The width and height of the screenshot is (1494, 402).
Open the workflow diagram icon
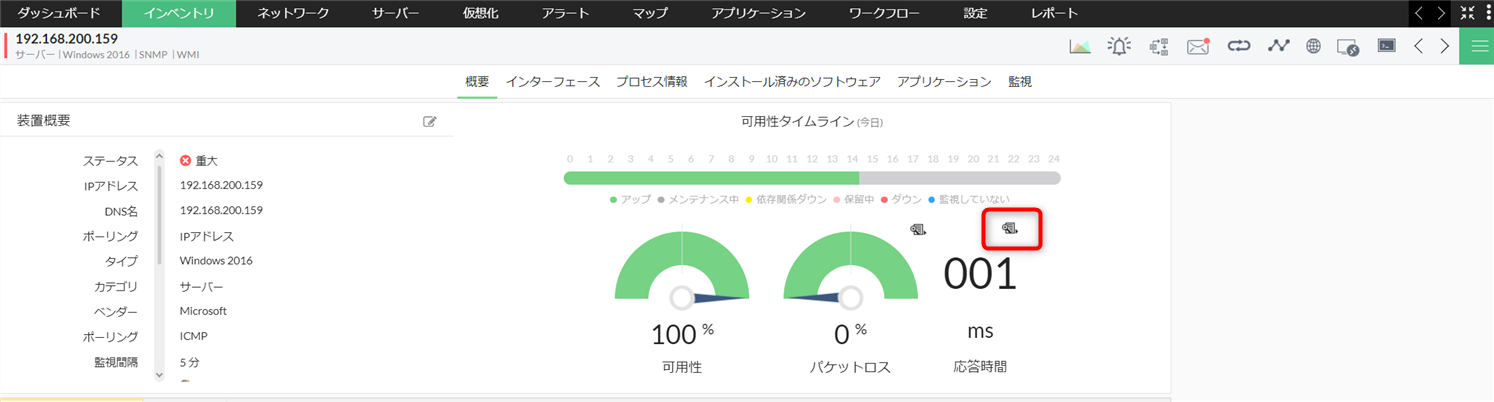point(1159,46)
